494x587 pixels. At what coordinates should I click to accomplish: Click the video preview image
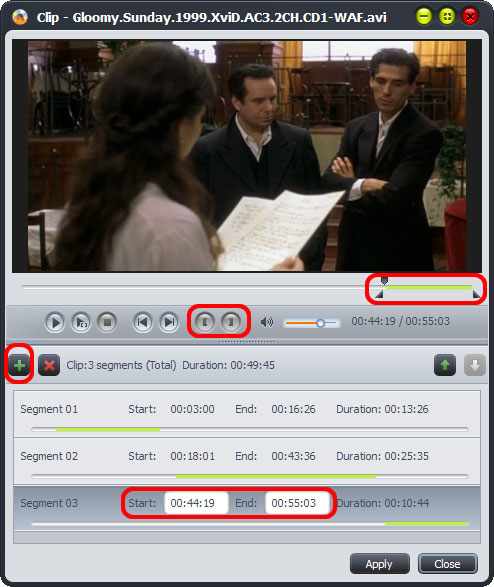tap(247, 156)
